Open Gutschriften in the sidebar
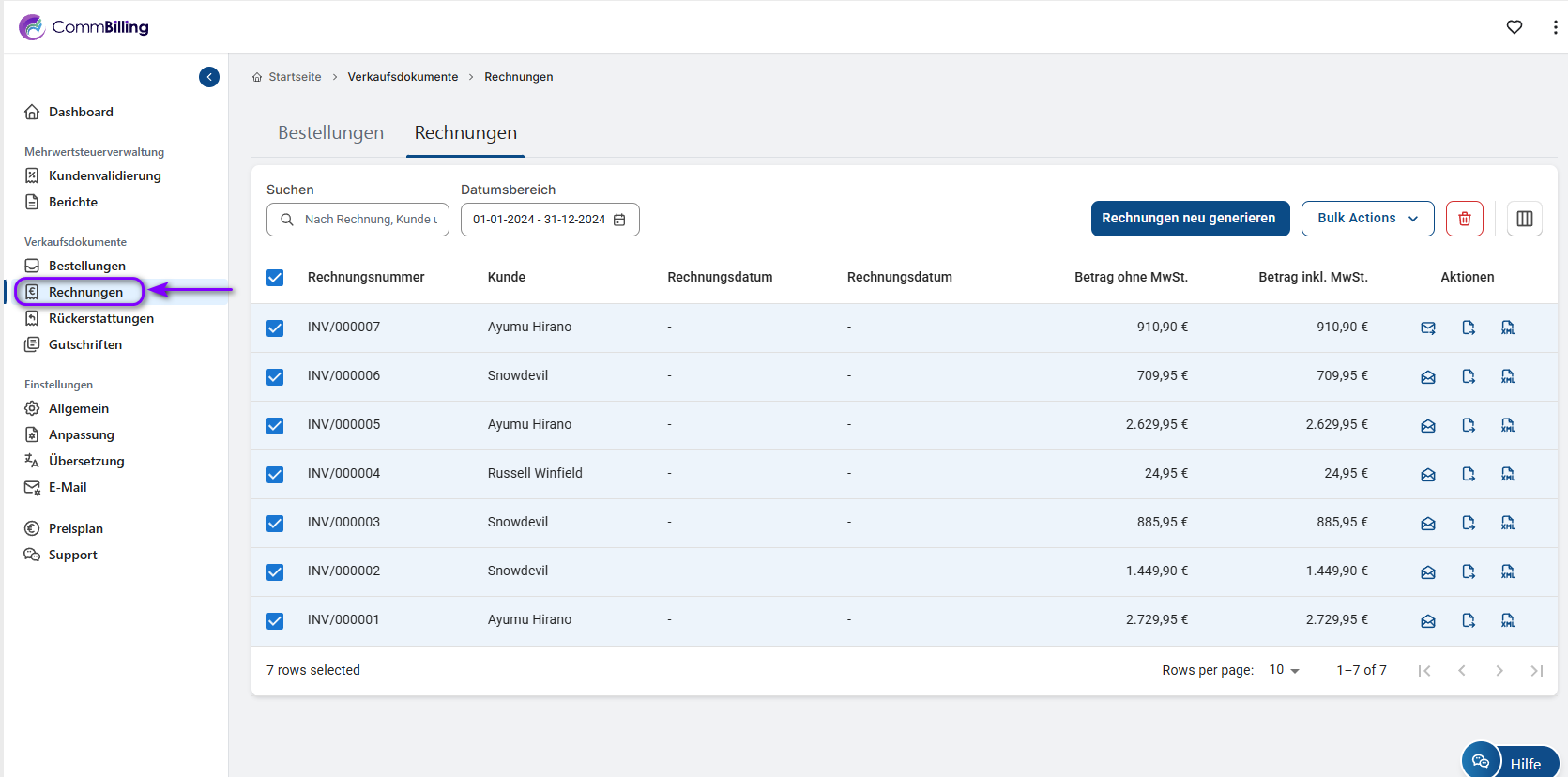Screen dimensions: 1568x777 [84, 344]
